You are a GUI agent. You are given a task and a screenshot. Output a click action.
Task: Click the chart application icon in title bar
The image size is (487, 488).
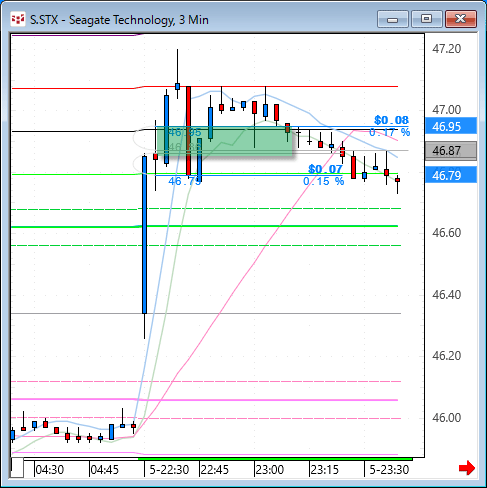pyautogui.click(x=18, y=19)
